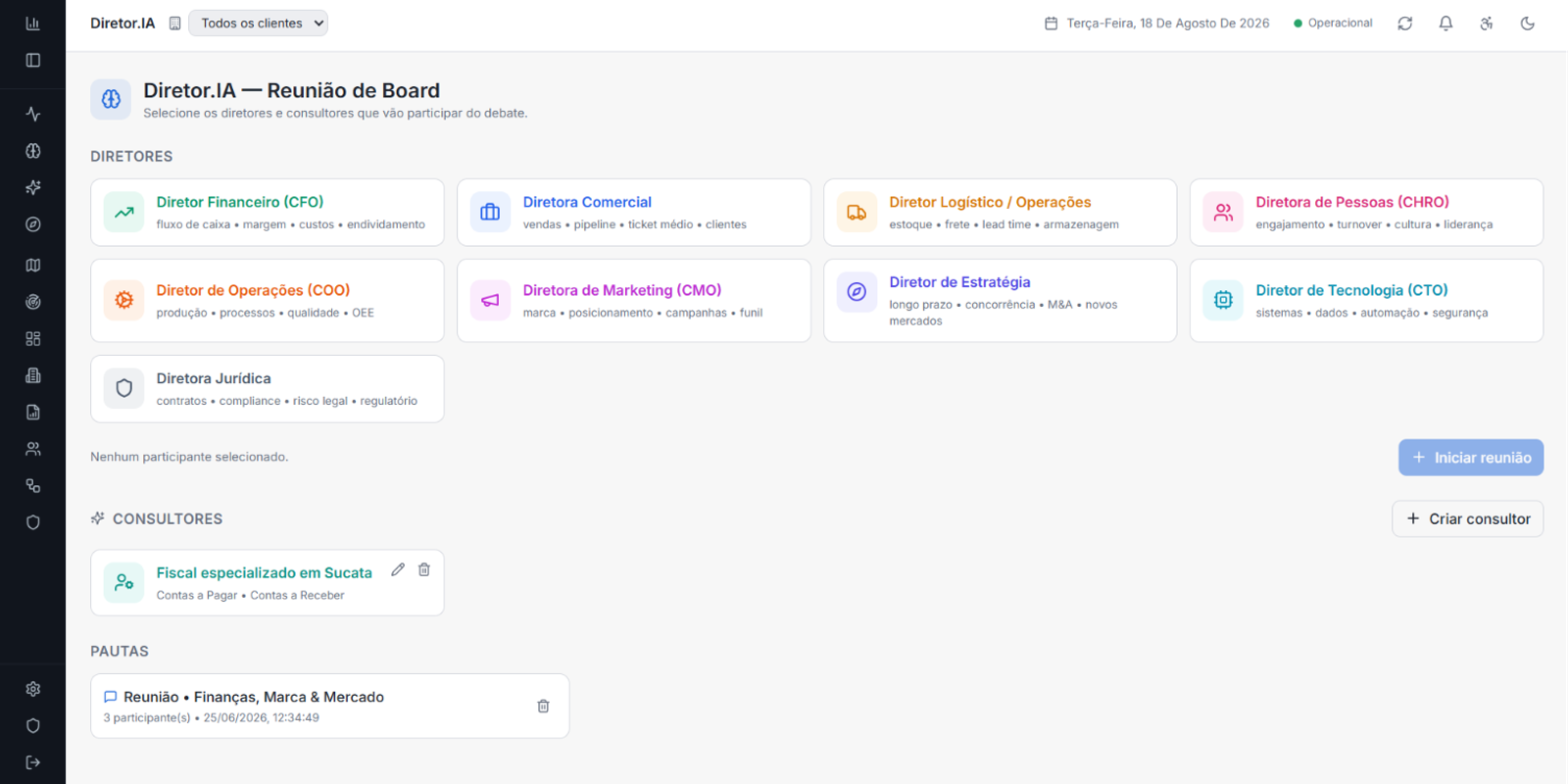Click the Criar consultor button

[x=1468, y=519]
